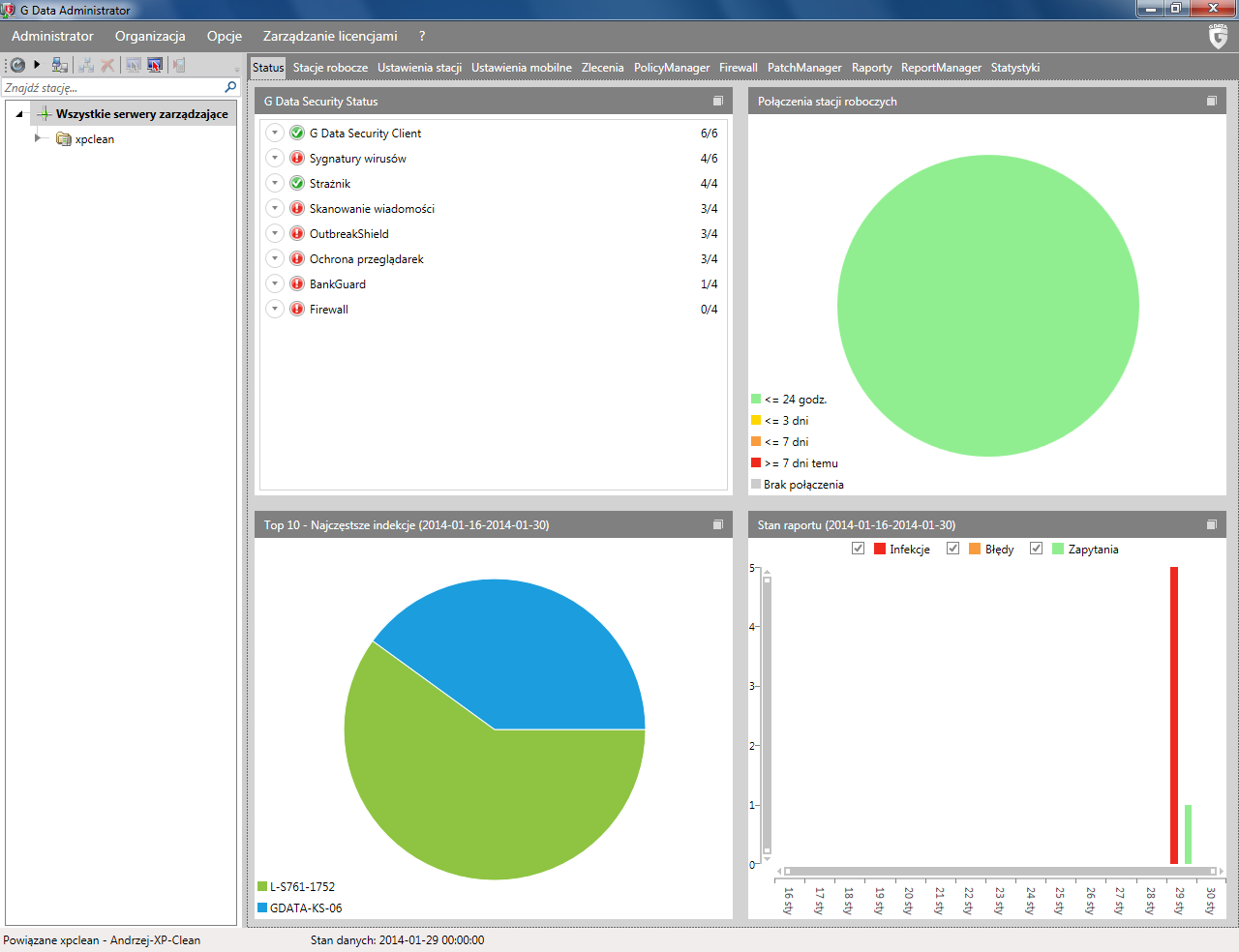
Task: Click the magnifier search icon in station search
Action: point(230,87)
